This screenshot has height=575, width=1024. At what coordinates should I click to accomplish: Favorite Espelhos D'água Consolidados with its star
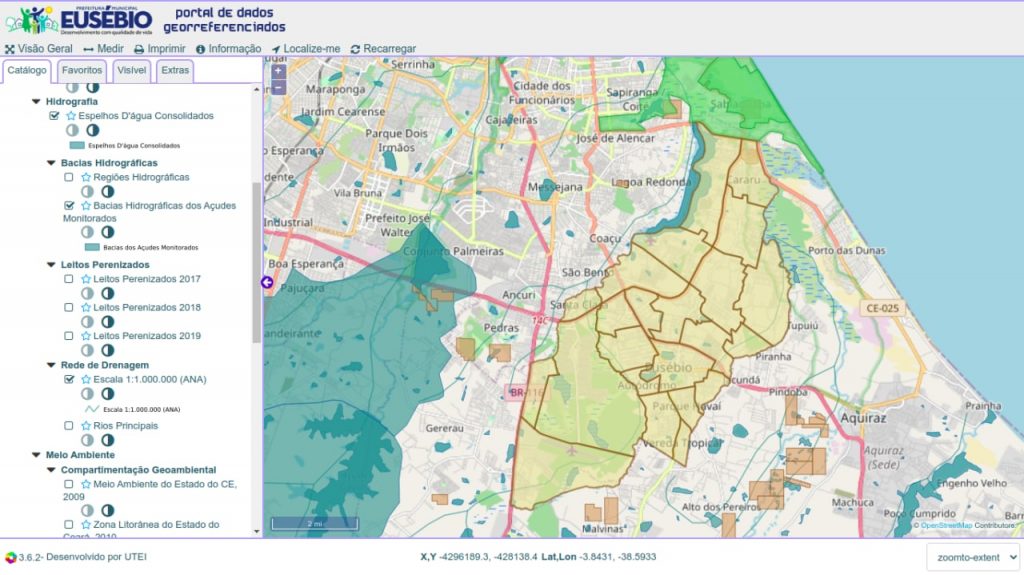(x=71, y=116)
